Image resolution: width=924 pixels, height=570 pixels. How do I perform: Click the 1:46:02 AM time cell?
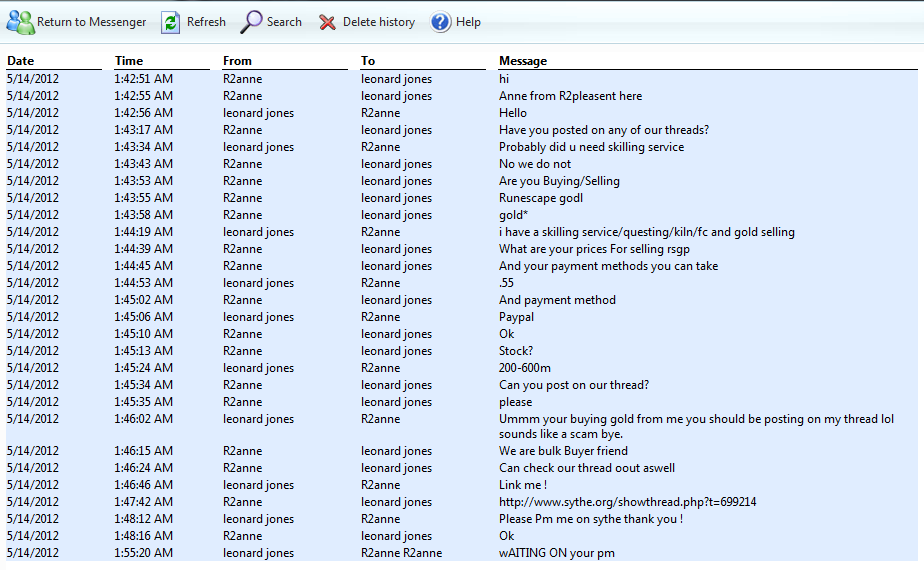143,419
